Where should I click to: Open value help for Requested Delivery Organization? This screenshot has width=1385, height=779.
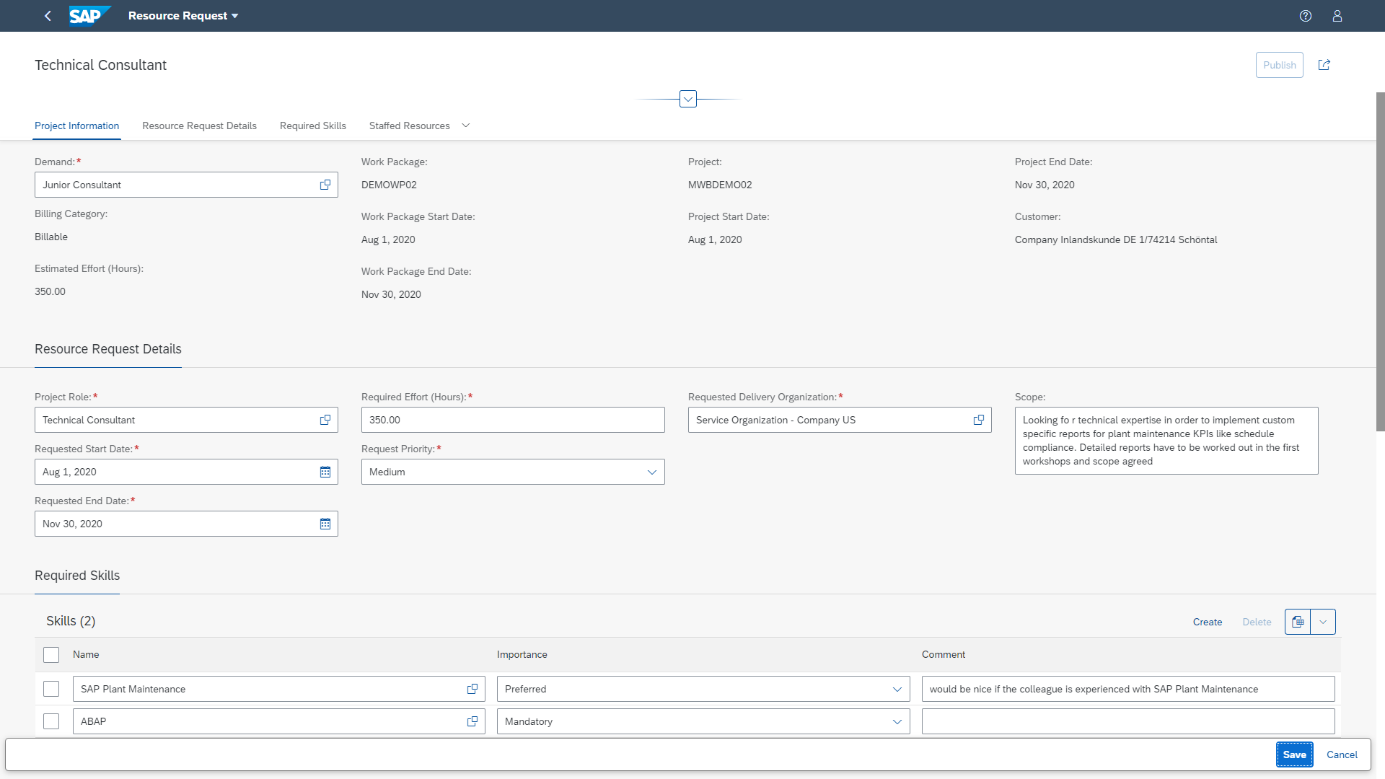(x=979, y=420)
